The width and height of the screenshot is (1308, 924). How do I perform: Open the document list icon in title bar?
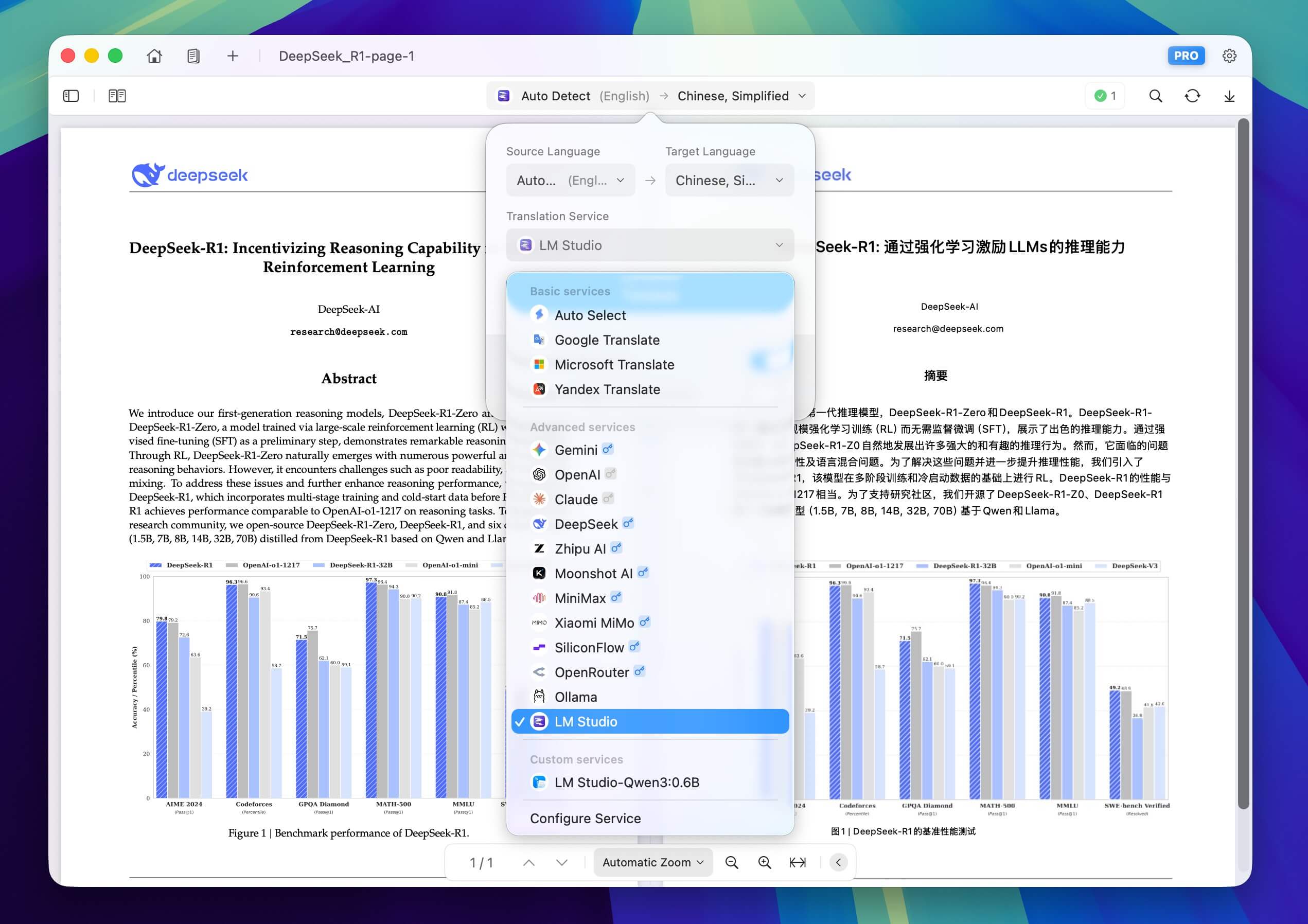pos(193,56)
